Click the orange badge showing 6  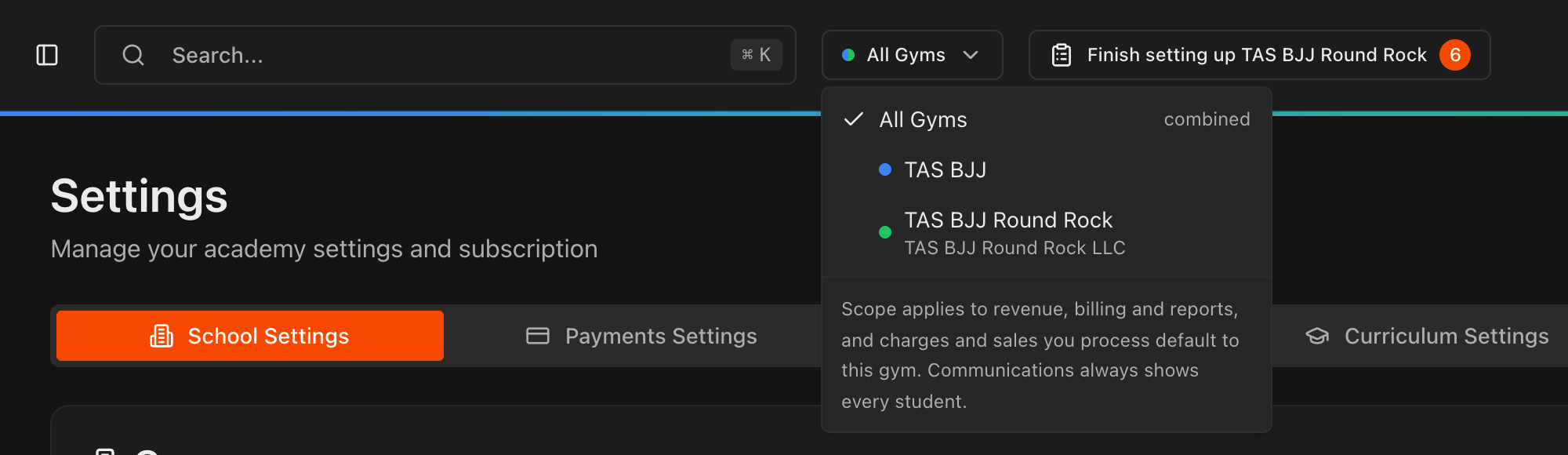click(1455, 55)
